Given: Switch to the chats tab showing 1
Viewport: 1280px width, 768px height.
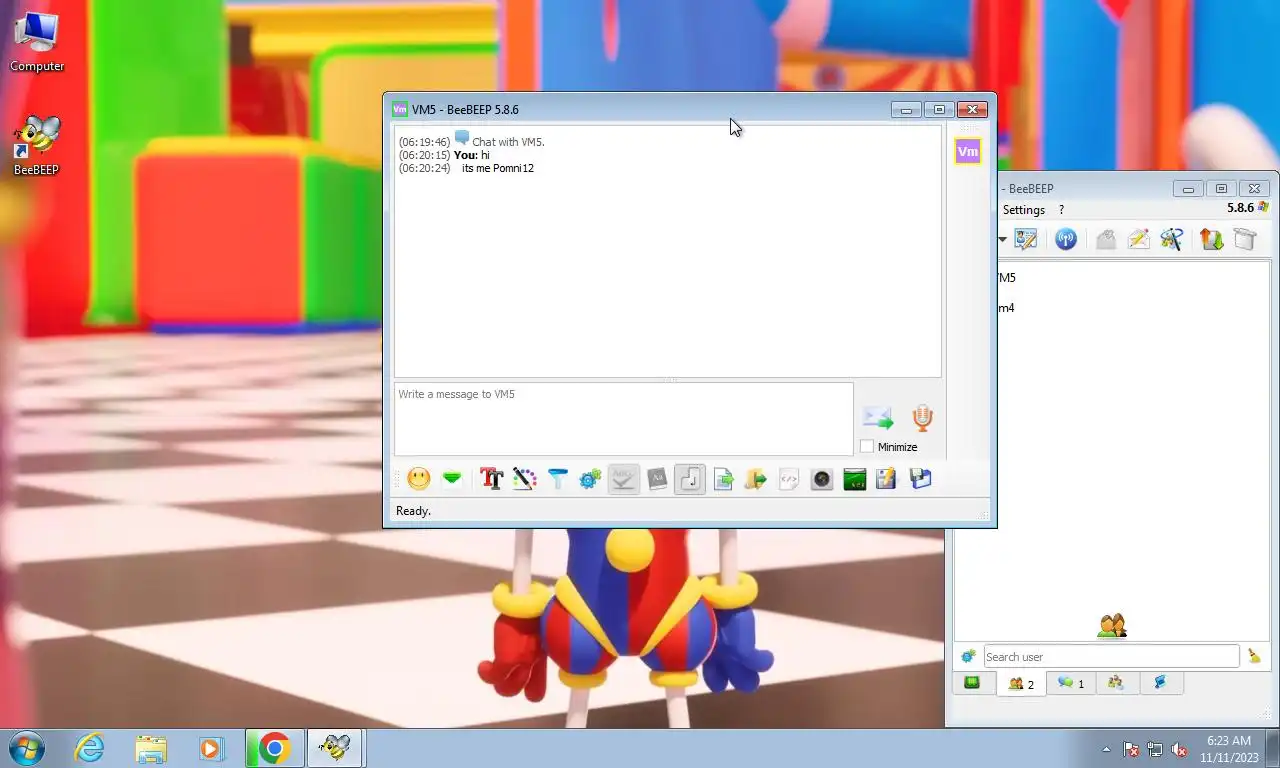Looking at the screenshot, I should [1071, 683].
